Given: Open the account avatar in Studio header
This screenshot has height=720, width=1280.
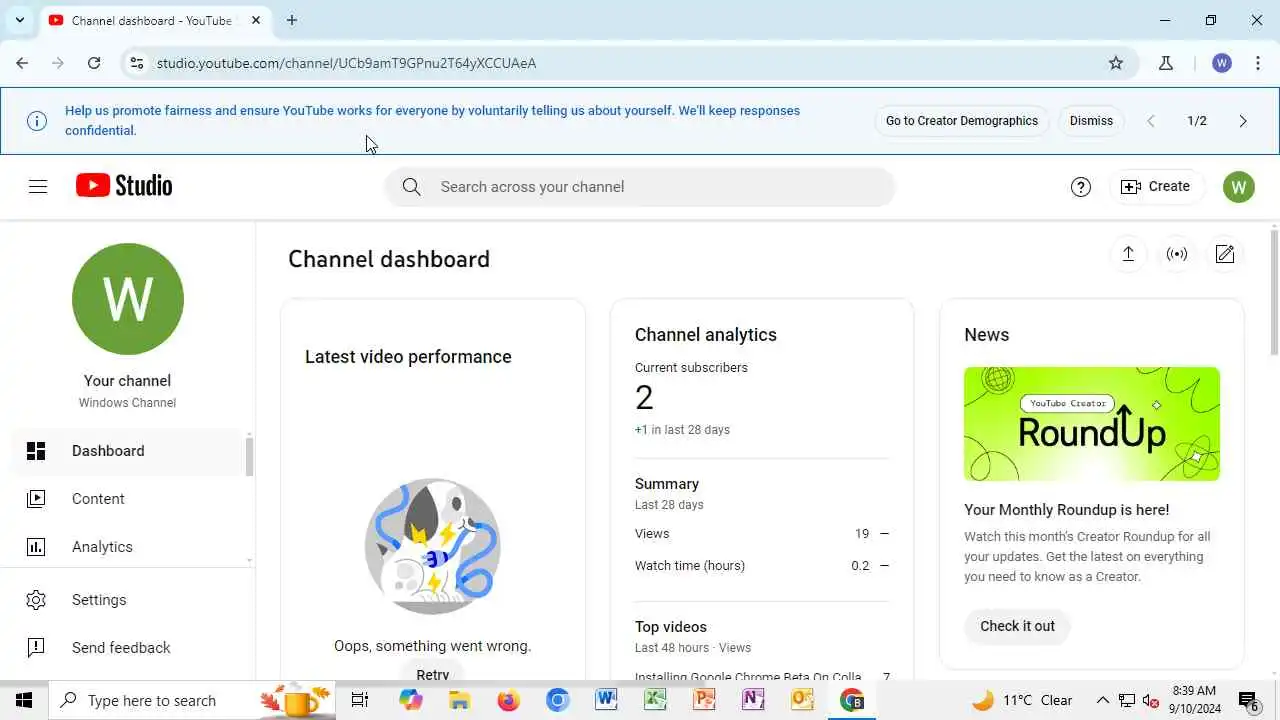Looking at the screenshot, I should [1239, 187].
